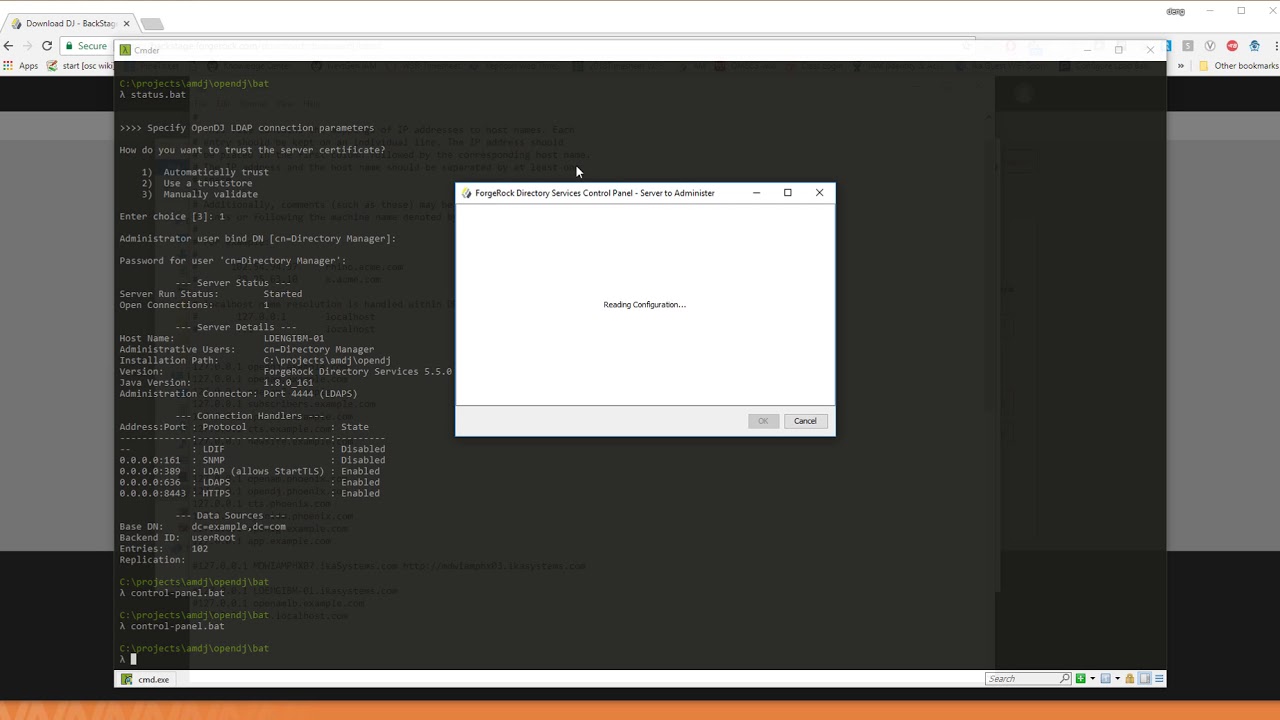Screen dimensions: 1280x720
Task: Click the red round Chrome extension icon
Action: point(1232,46)
